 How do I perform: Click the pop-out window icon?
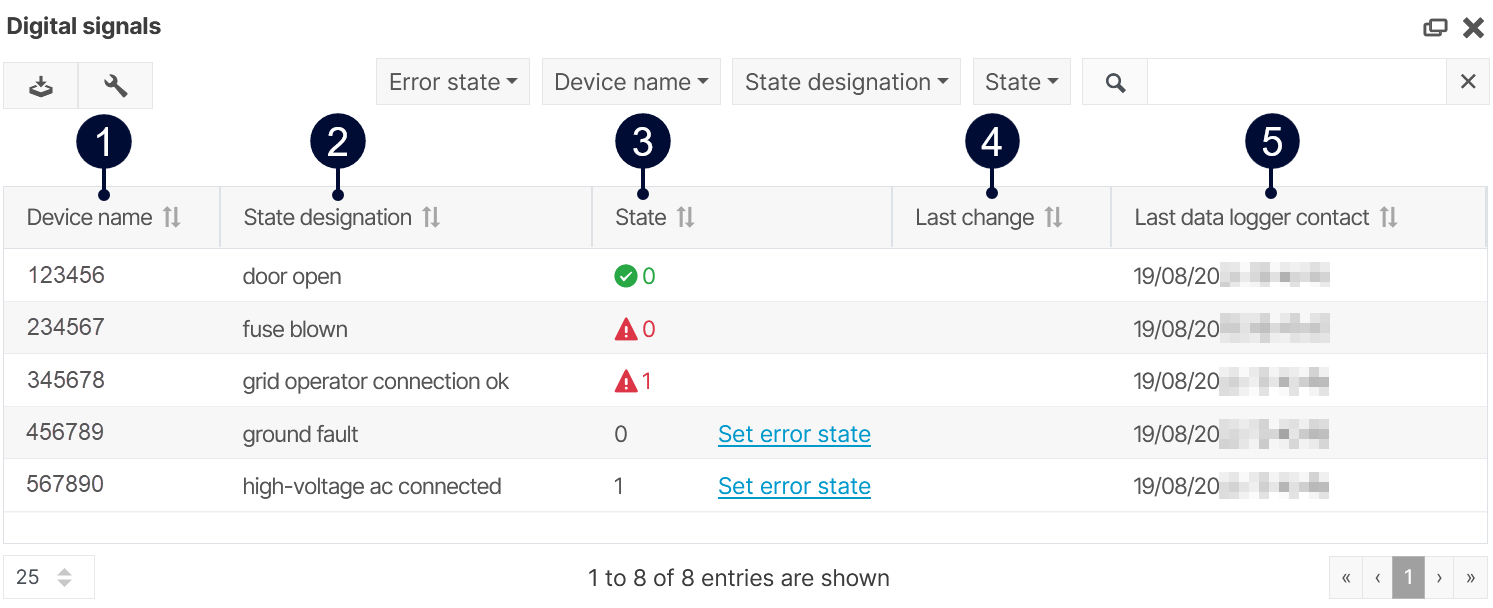tap(1435, 28)
